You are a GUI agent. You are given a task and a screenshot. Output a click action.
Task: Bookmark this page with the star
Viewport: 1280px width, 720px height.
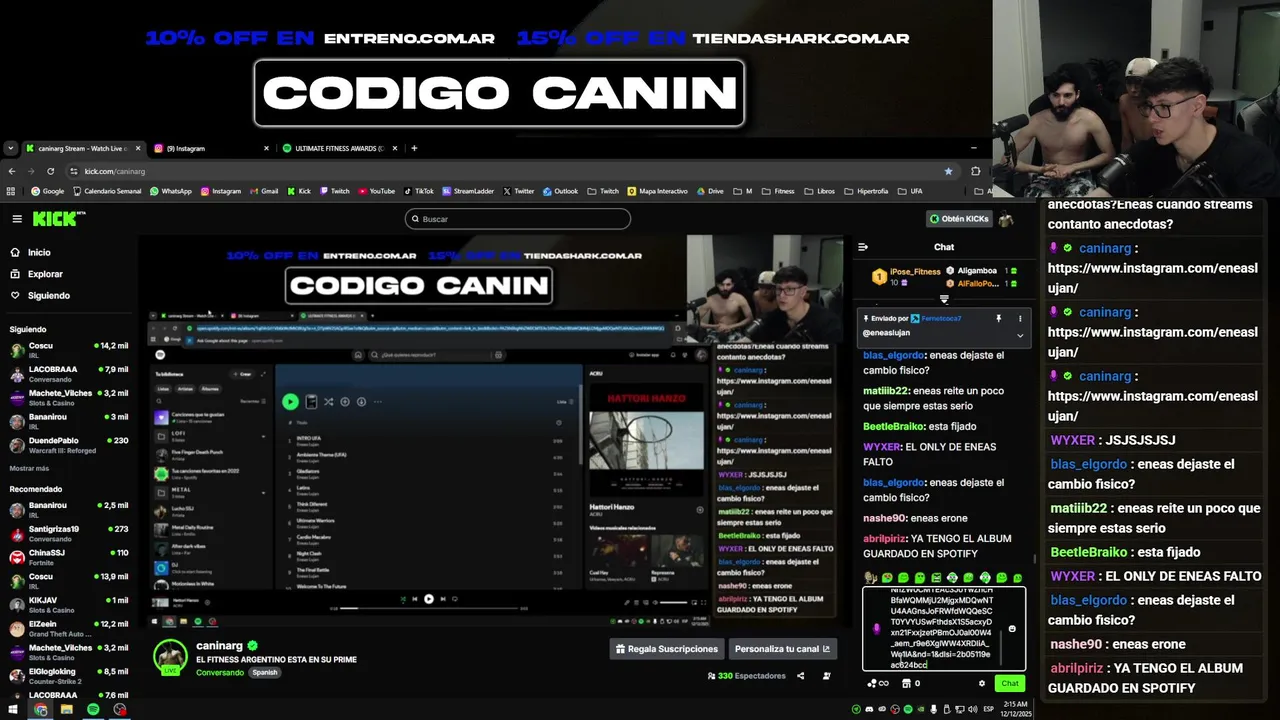948,171
